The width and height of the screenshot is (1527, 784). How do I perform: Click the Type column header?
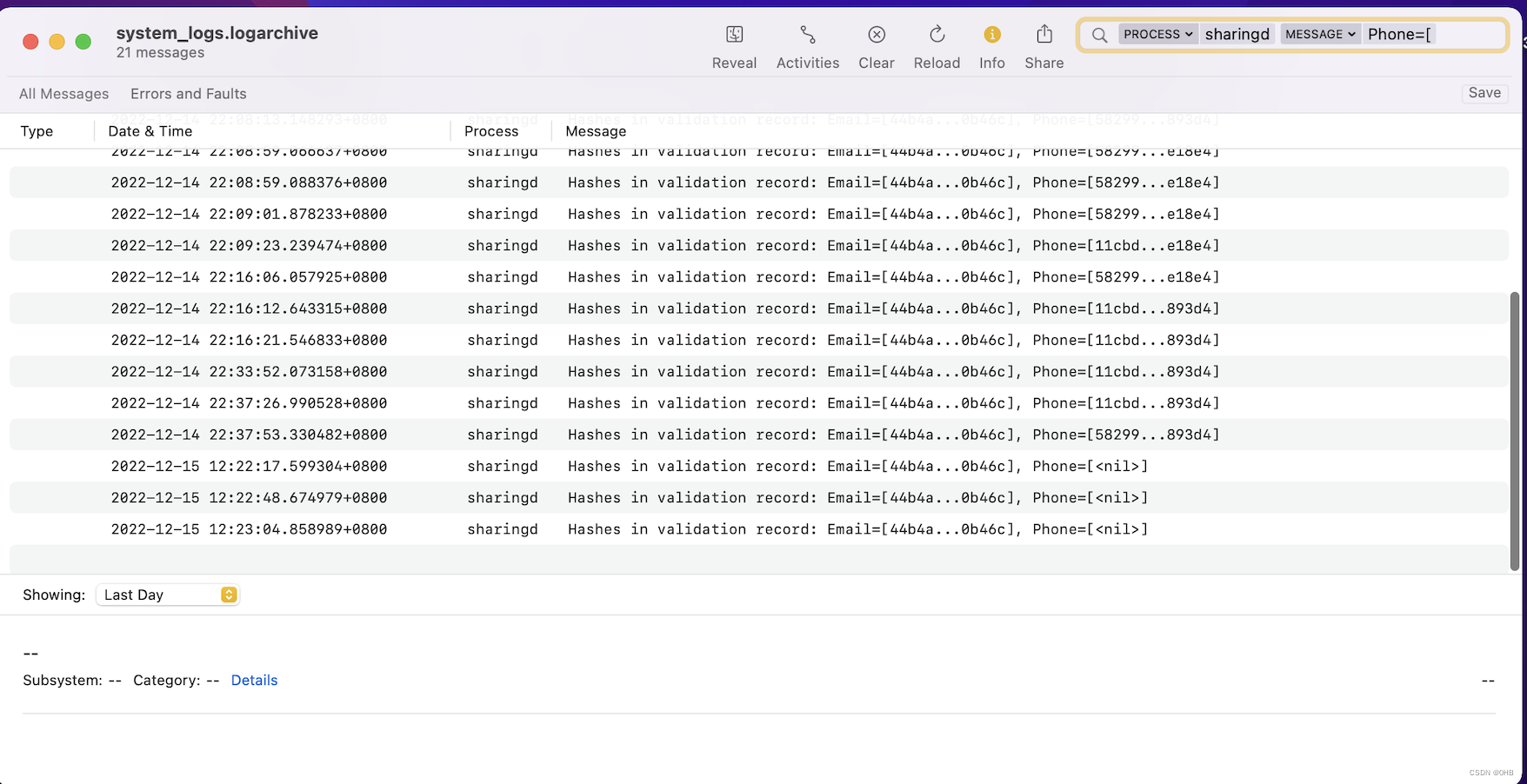pos(37,131)
